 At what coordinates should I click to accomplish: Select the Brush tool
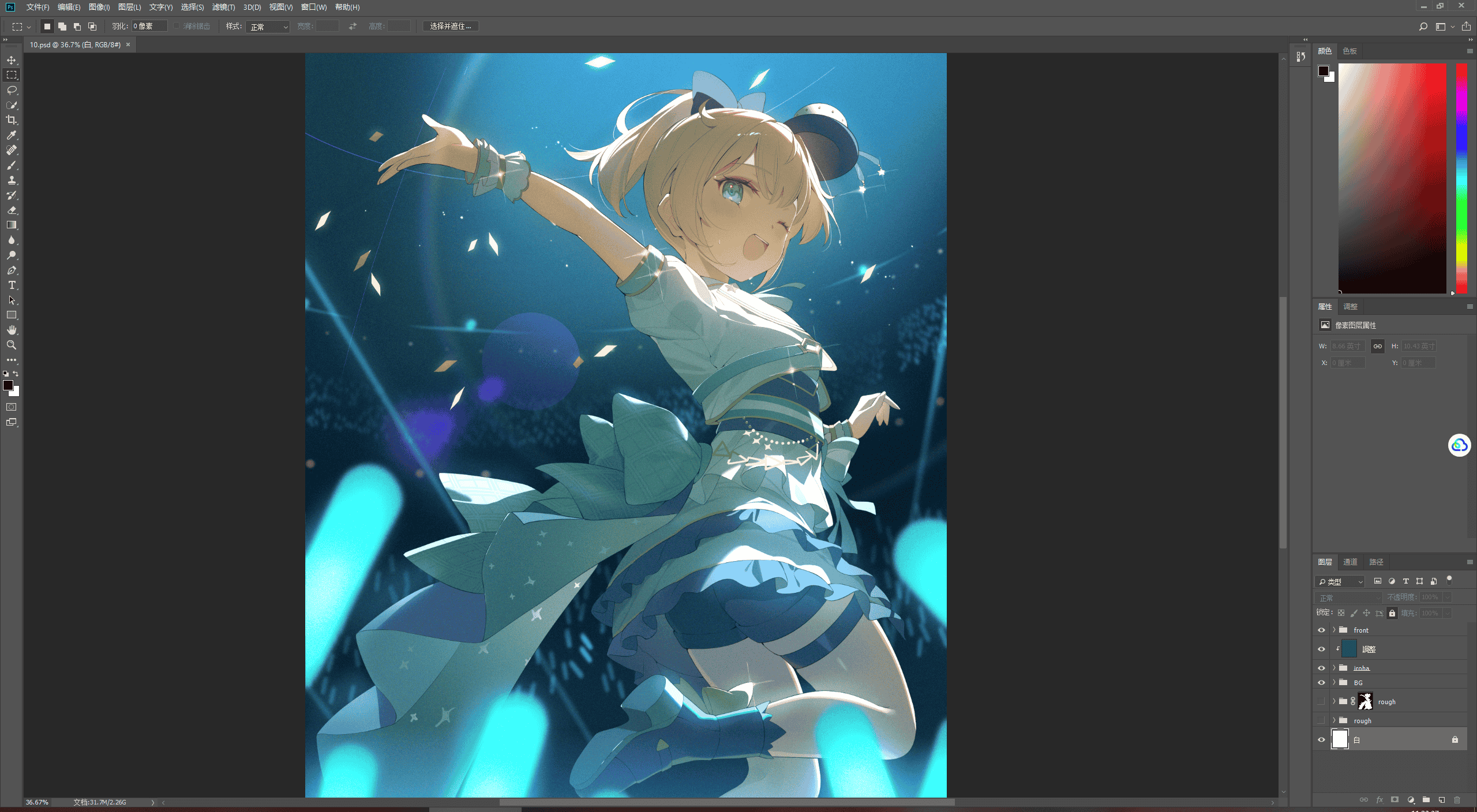[12, 165]
